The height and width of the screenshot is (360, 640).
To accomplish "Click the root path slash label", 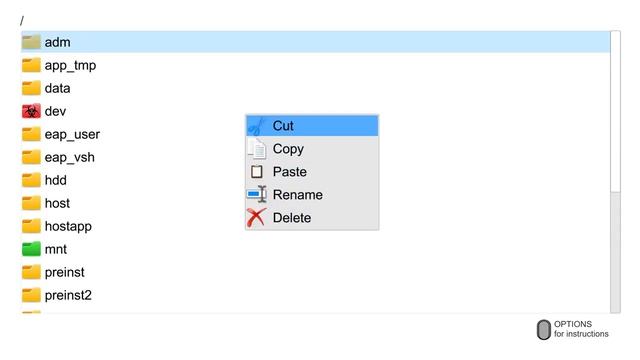I will [x=22, y=20].
